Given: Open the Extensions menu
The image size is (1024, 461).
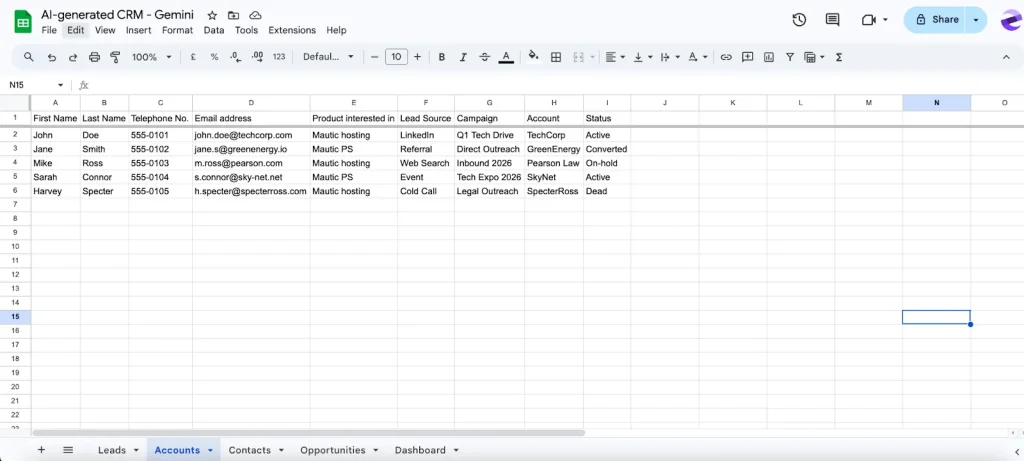Looking at the screenshot, I should [x=292, y=30].
